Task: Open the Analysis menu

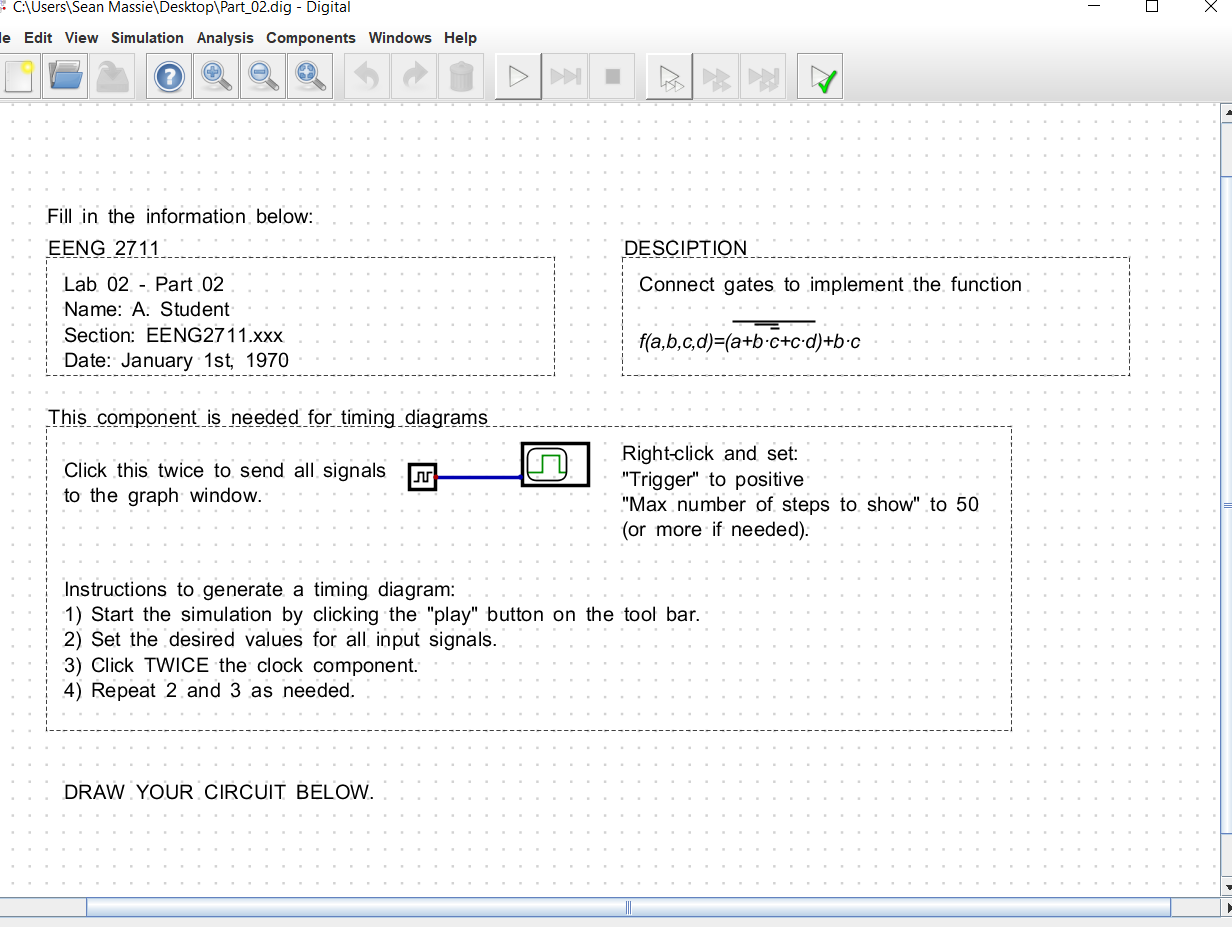Action: [224, 38]
